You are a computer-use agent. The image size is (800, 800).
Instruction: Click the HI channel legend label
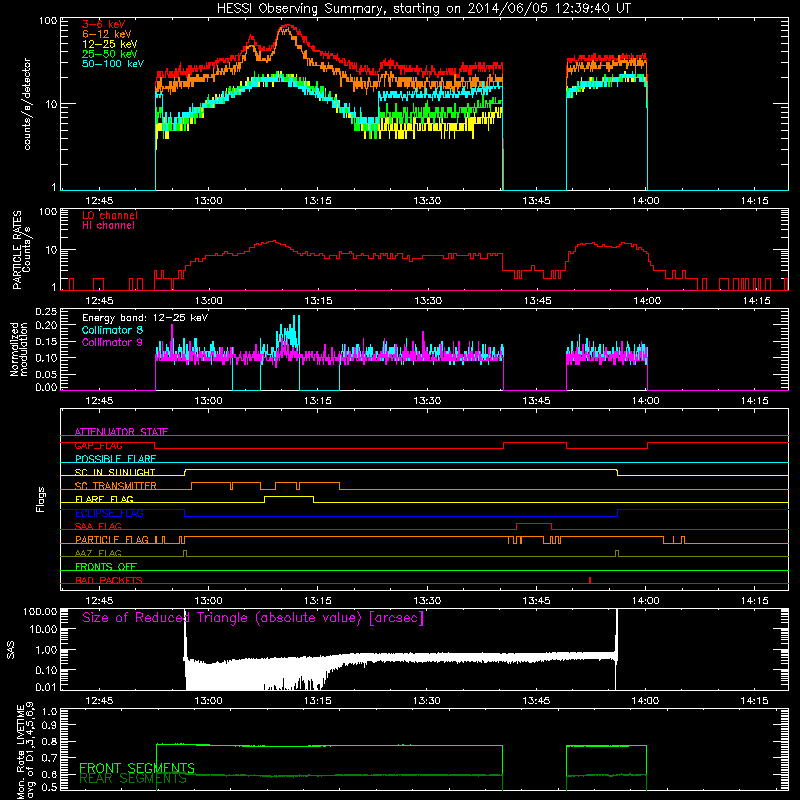[108, 225]
